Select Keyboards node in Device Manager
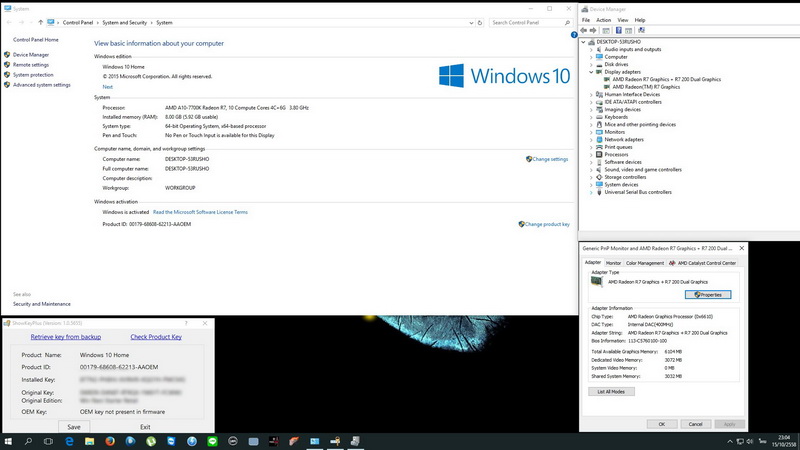 click(x=616, y=117)
